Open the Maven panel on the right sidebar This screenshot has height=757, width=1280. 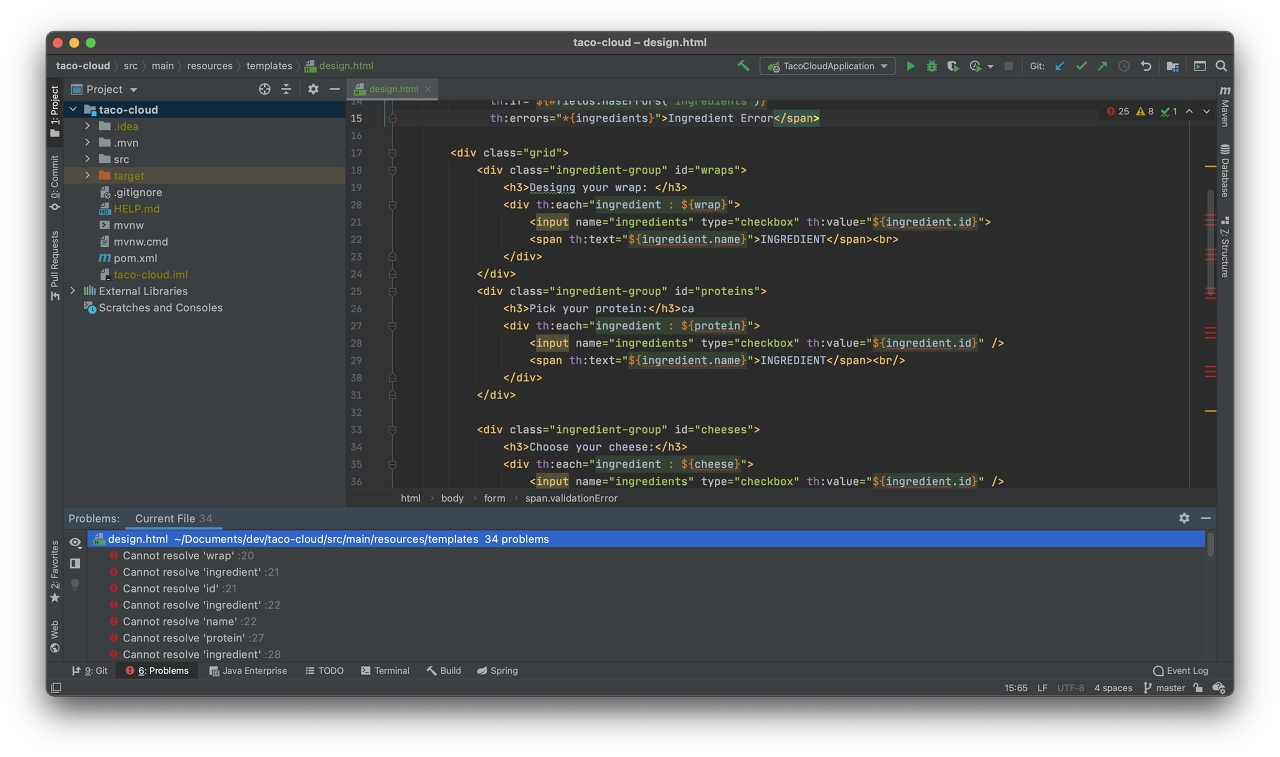[1224, 108]
